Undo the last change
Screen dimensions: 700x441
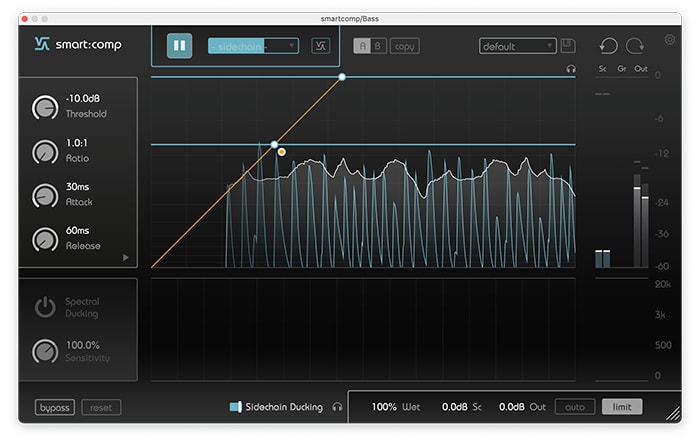609,46
